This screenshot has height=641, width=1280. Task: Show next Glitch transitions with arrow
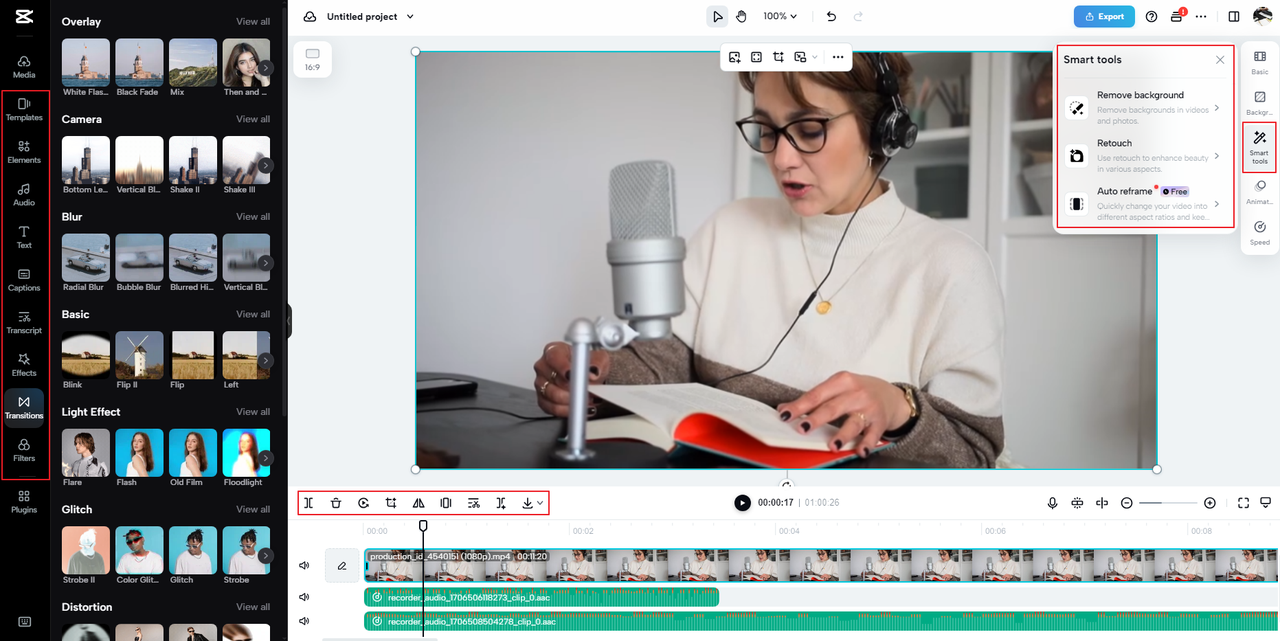(265, 555)
